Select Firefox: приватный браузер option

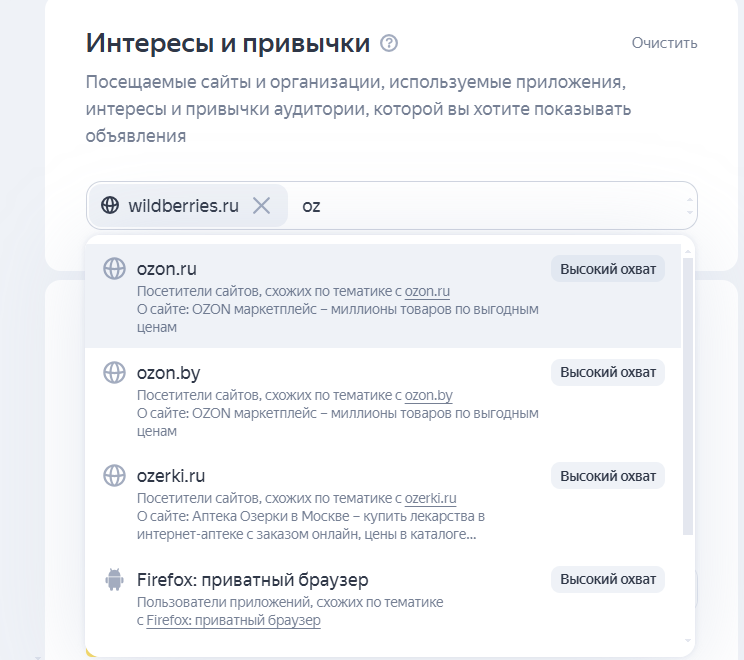point(252,580)
